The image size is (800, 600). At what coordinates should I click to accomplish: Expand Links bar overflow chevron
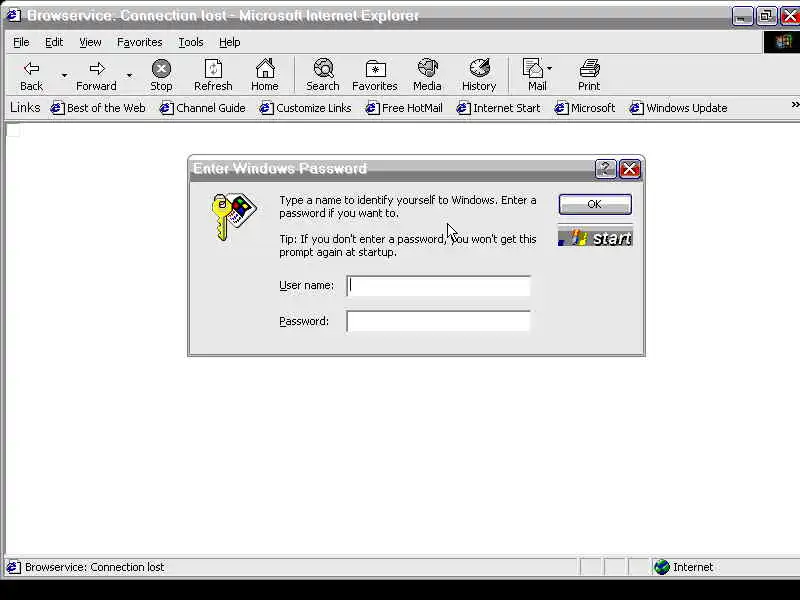pyautogui.click(x=795, y=105)
